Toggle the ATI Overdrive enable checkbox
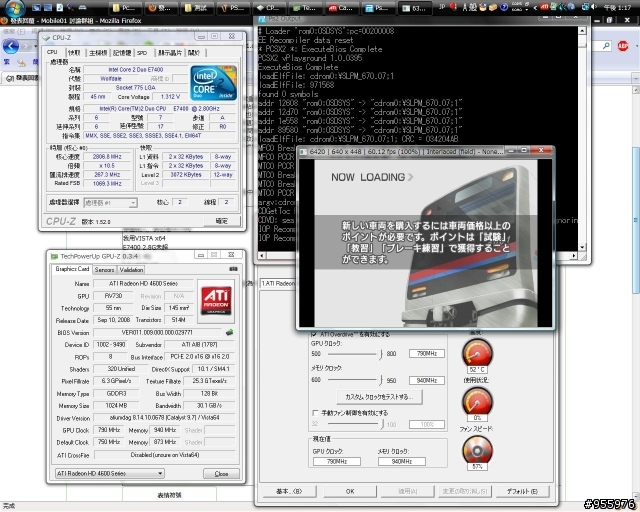Screen dimensions: 640x512 click(314, 334)
